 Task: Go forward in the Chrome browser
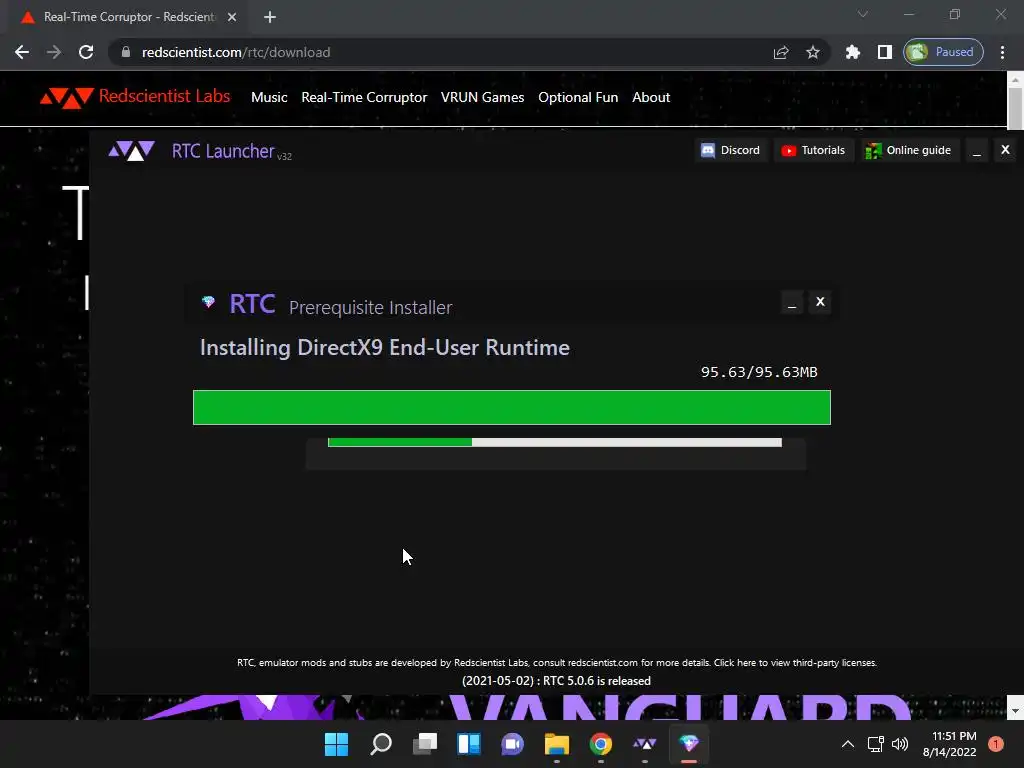pyautogui.click(x=54, y=52)
